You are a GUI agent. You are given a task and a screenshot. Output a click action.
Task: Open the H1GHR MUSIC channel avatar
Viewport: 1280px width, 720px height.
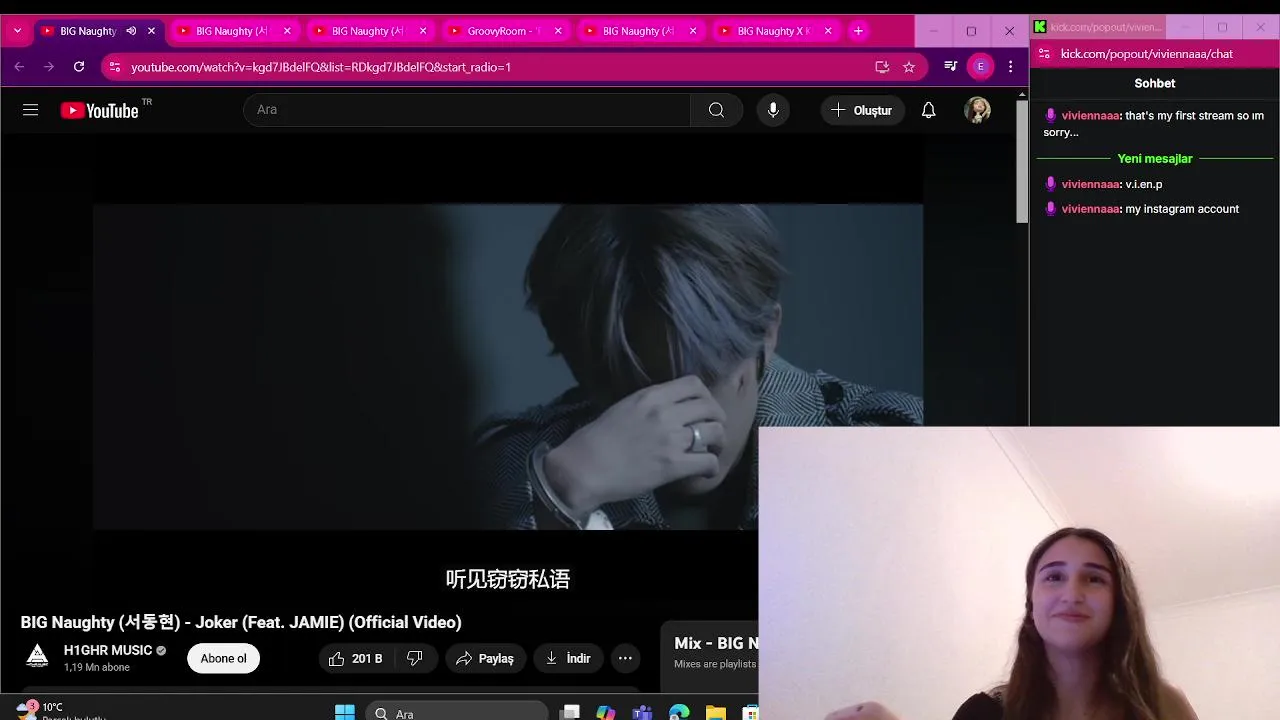click(37, 657)
